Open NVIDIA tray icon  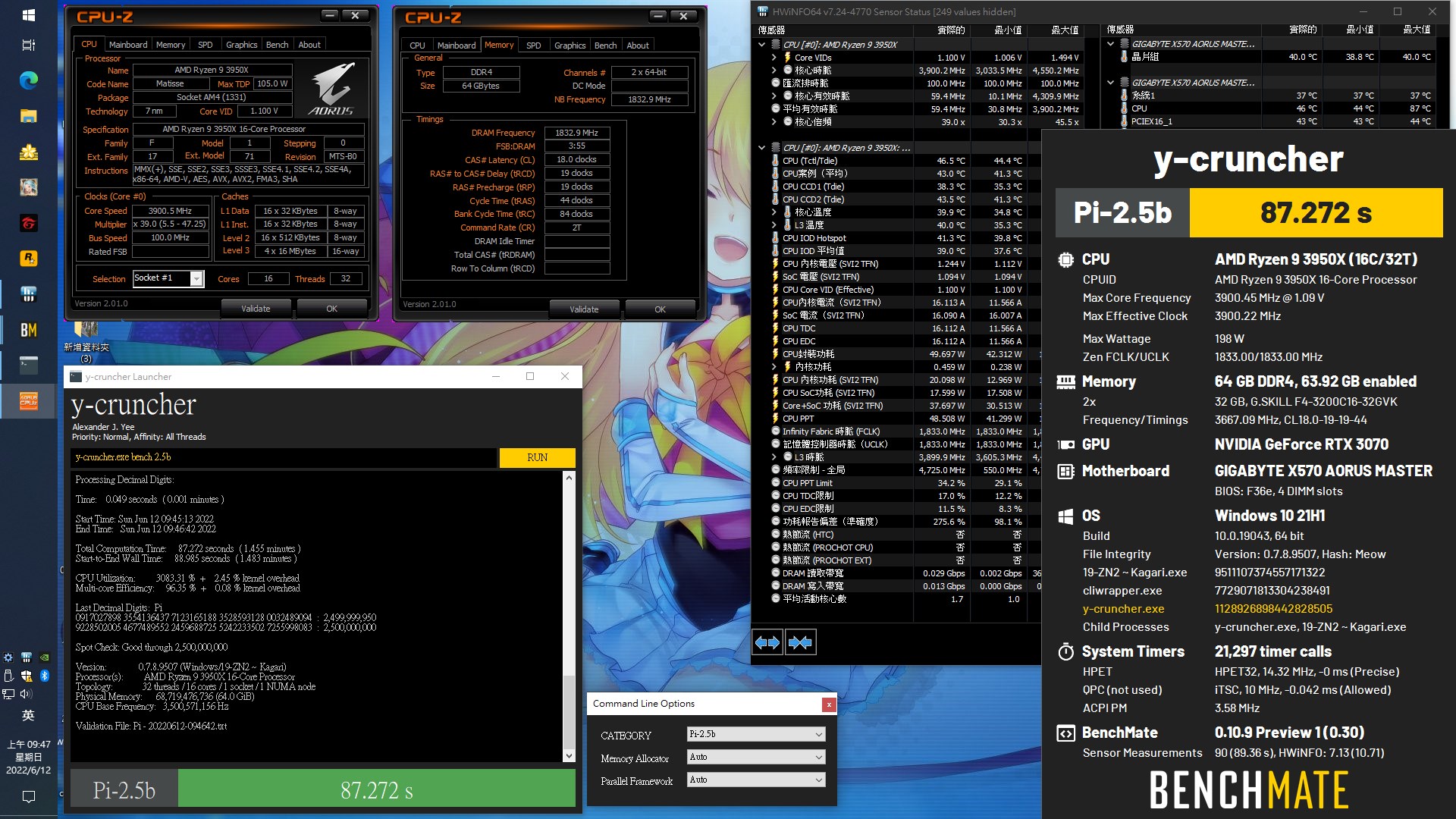click(45, 657)
